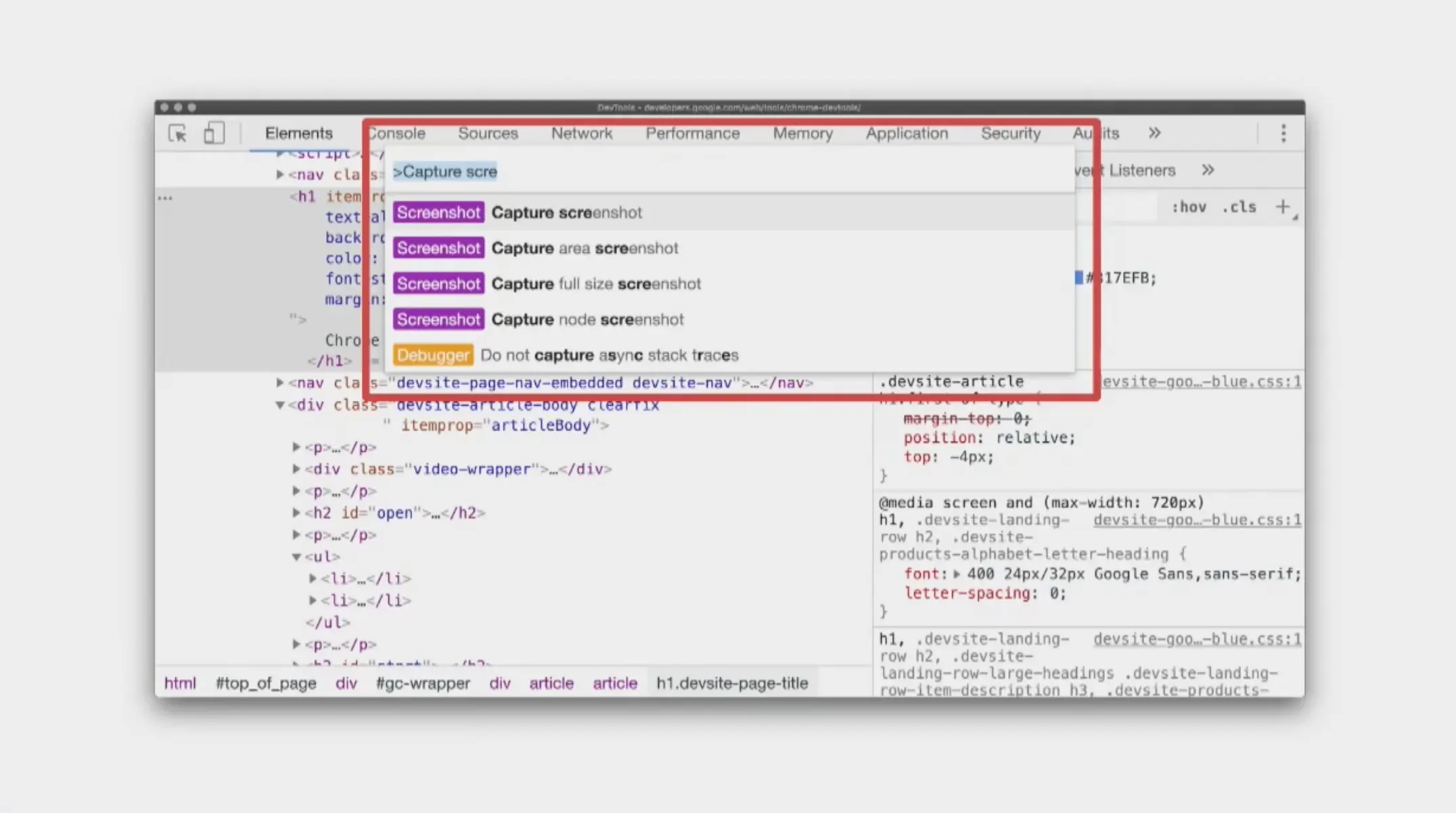The height and width of the screenshot is (813, 1456).
Task: Toggle the device toolbar icon
Action: coord(214,133)
